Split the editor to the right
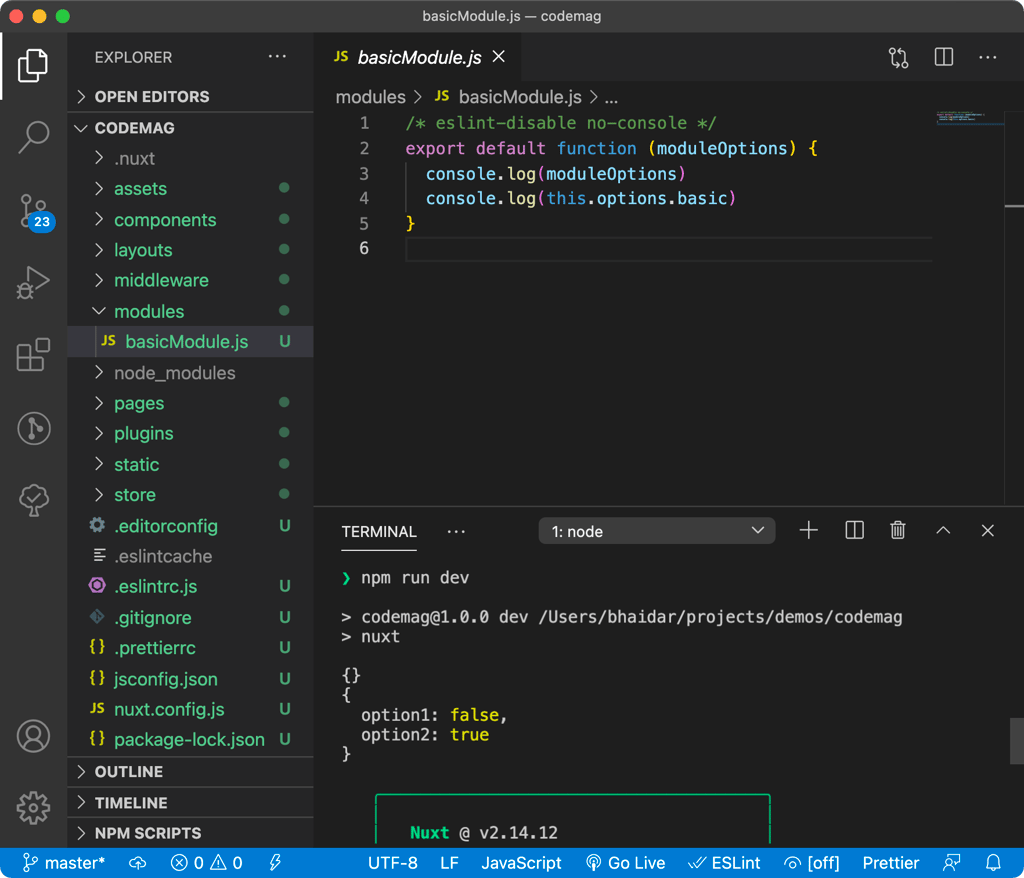This screenshot has height=878, width=1024. (x=944, y=57)
